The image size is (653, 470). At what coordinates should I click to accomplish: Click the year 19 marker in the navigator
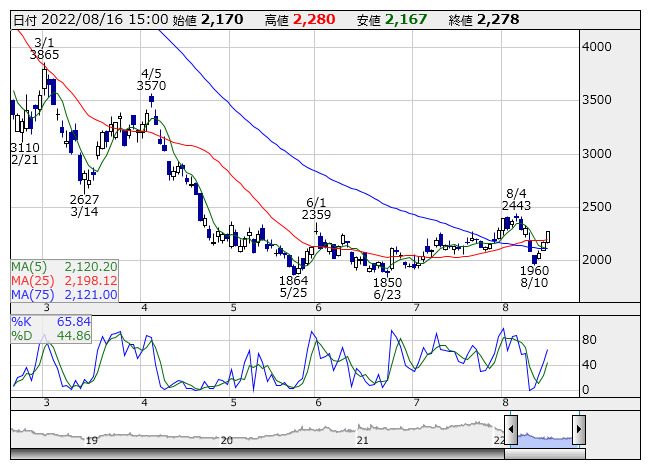pos(91,440)
